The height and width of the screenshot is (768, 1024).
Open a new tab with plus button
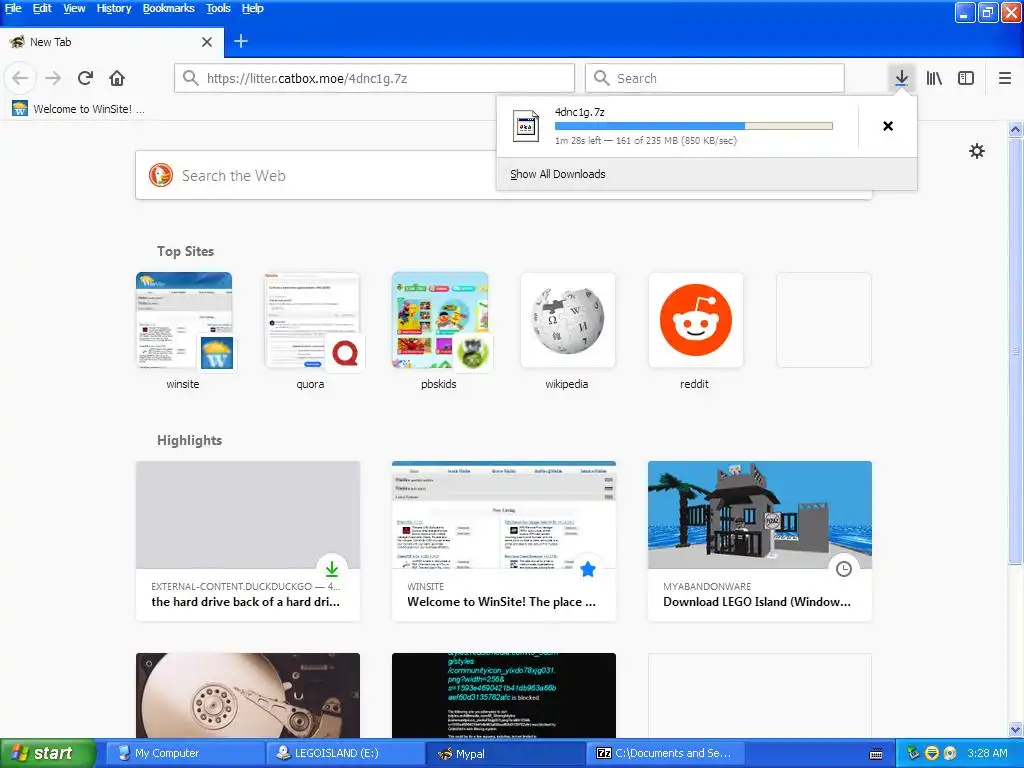(x=241, y=41)
